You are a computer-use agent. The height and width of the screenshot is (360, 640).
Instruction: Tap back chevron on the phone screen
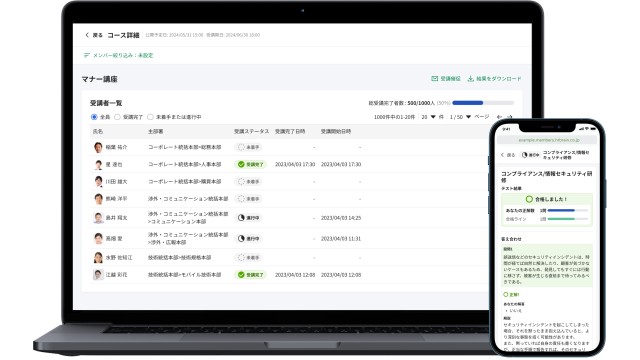tap(502, 155)
